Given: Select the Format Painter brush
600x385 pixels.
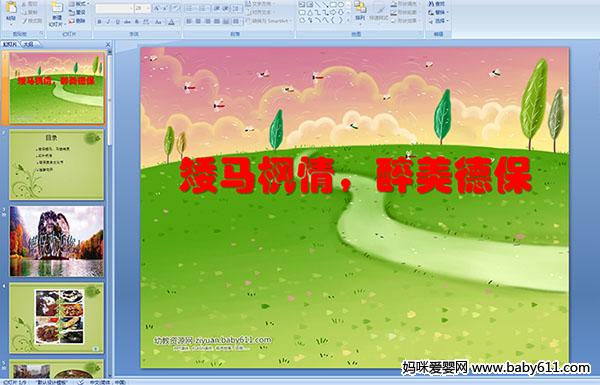Looking at the screenshot, I should [25, 21].
